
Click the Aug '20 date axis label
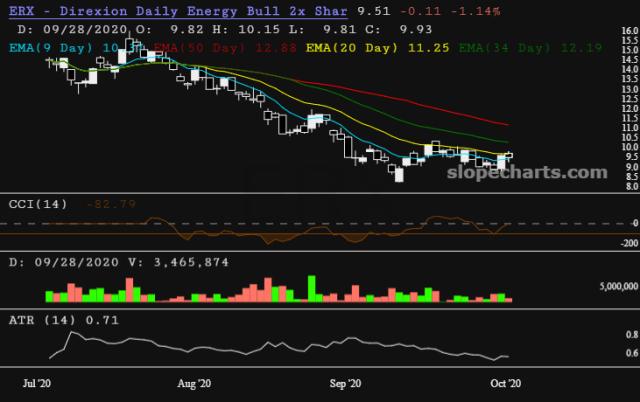(193, 383)
